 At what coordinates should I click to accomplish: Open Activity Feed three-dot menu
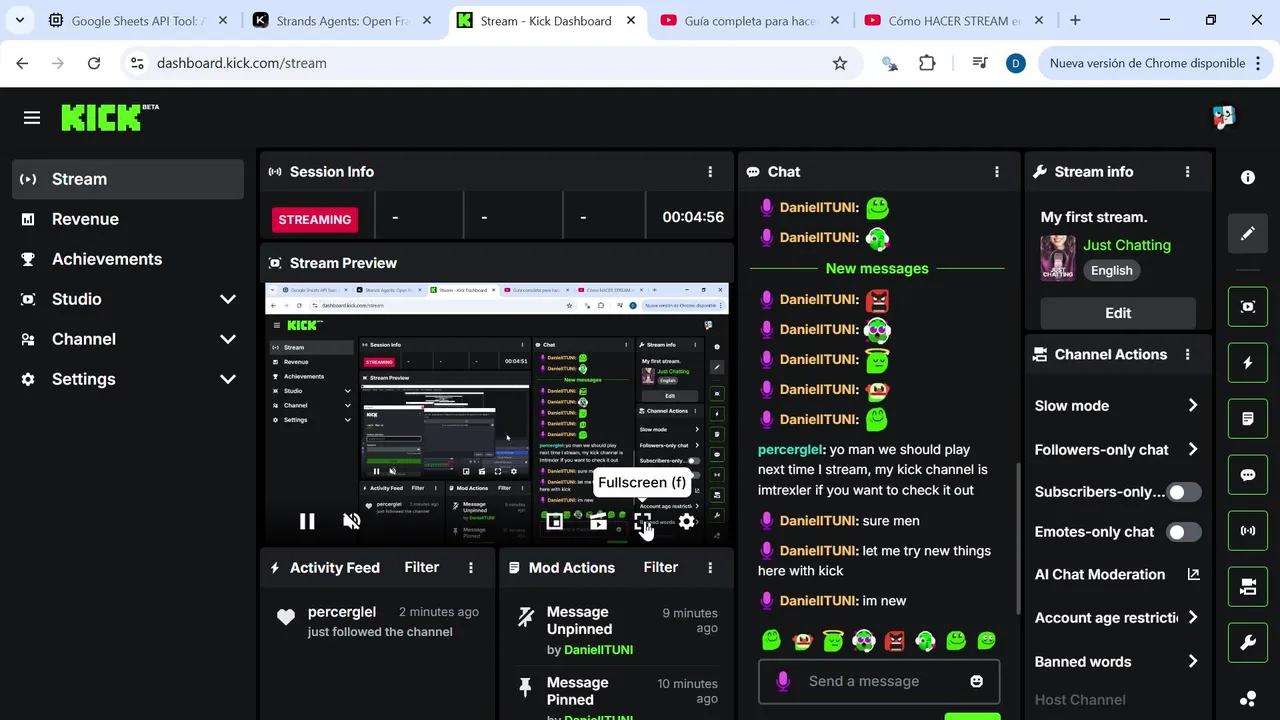471,567
